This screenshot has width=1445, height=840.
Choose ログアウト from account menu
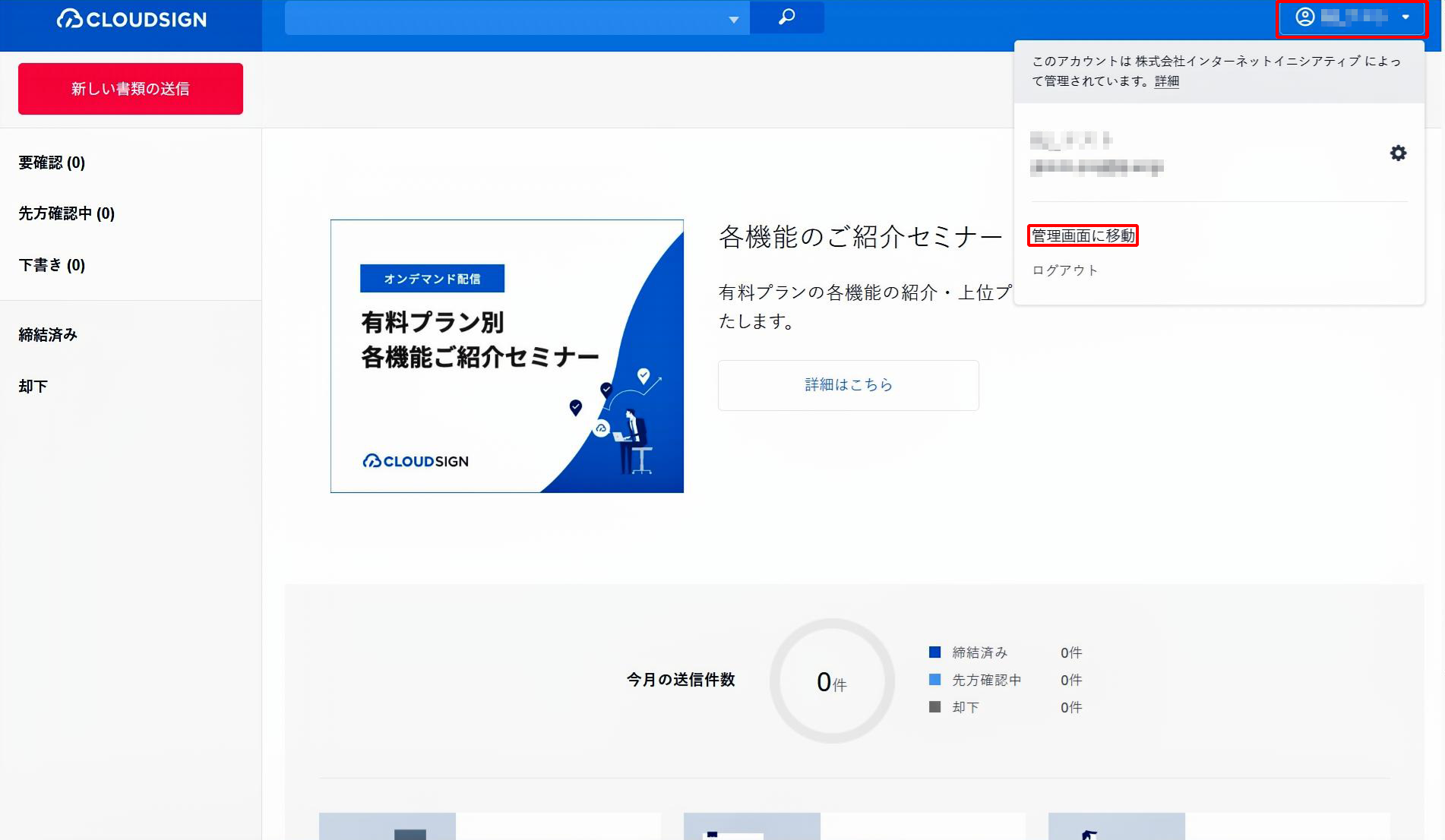pos(1064,270)
